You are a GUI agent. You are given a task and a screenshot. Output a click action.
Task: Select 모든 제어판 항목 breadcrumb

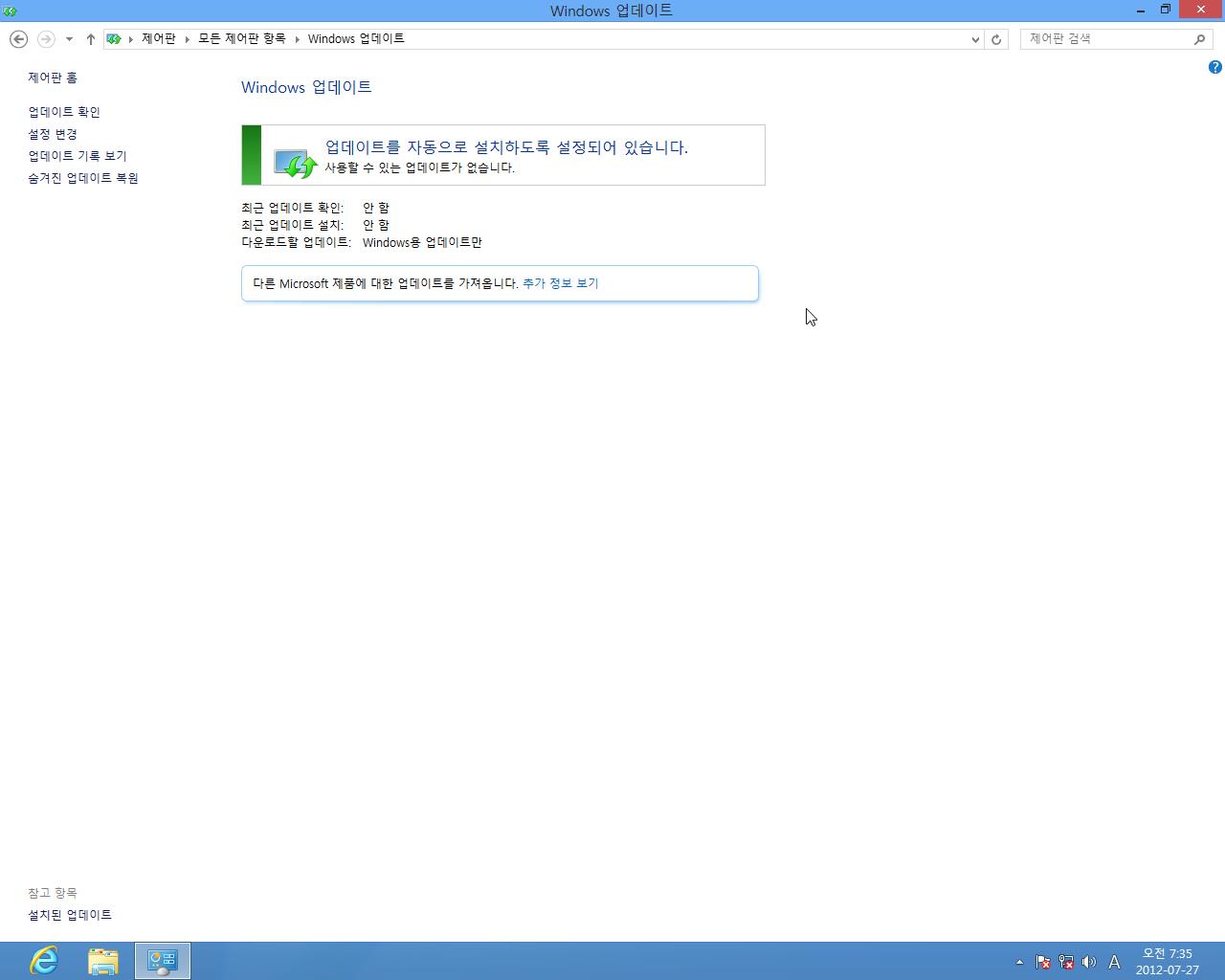(x=242, y=39)
